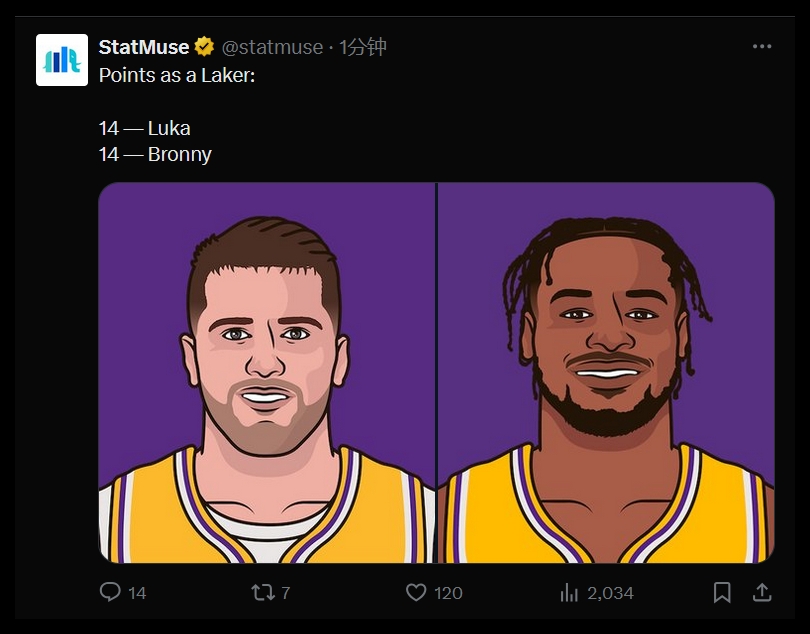Open the Bronny illustration on right

pyautogui.click(x=606, y=372)
